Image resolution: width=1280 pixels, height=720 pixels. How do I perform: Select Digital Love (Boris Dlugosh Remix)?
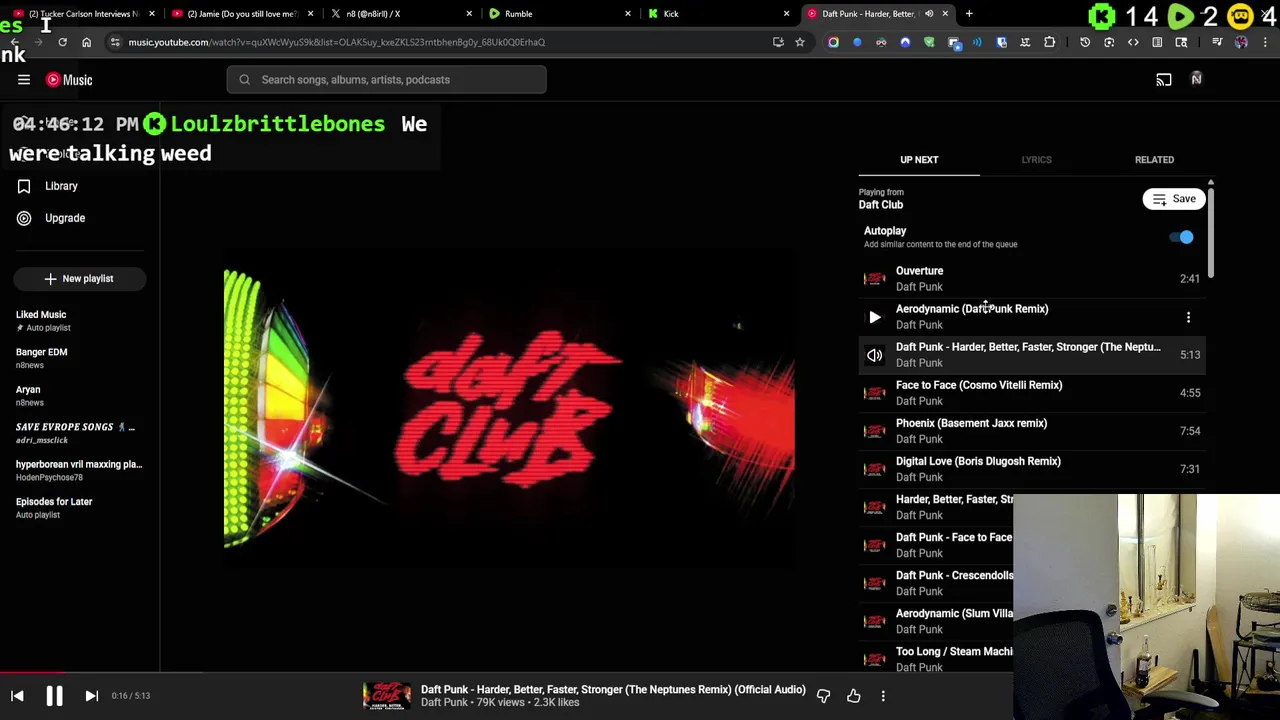[1031, 469]
